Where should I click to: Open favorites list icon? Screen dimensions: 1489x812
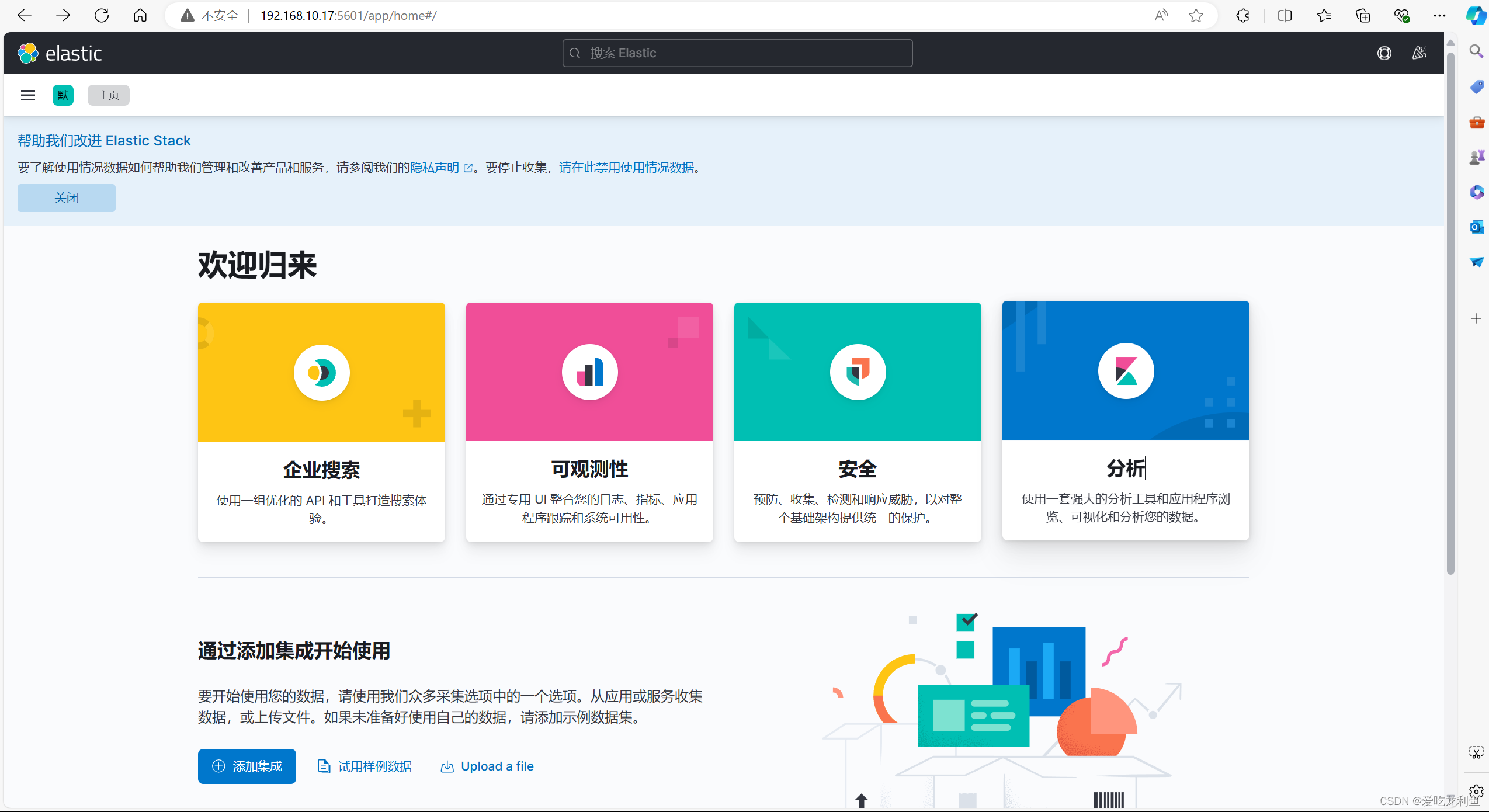click(1324, 15)
